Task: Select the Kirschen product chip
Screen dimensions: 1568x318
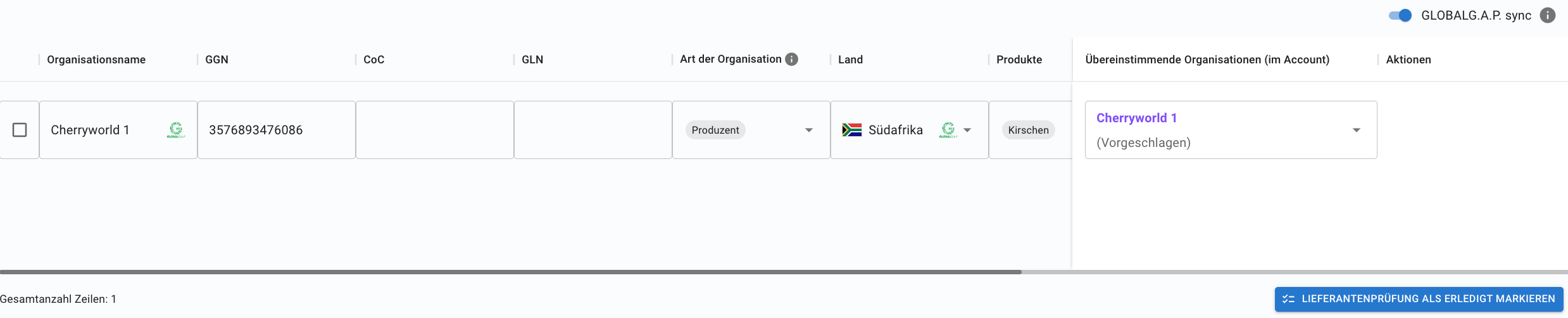Action: pyautogui.click(x=1028, y=130)
